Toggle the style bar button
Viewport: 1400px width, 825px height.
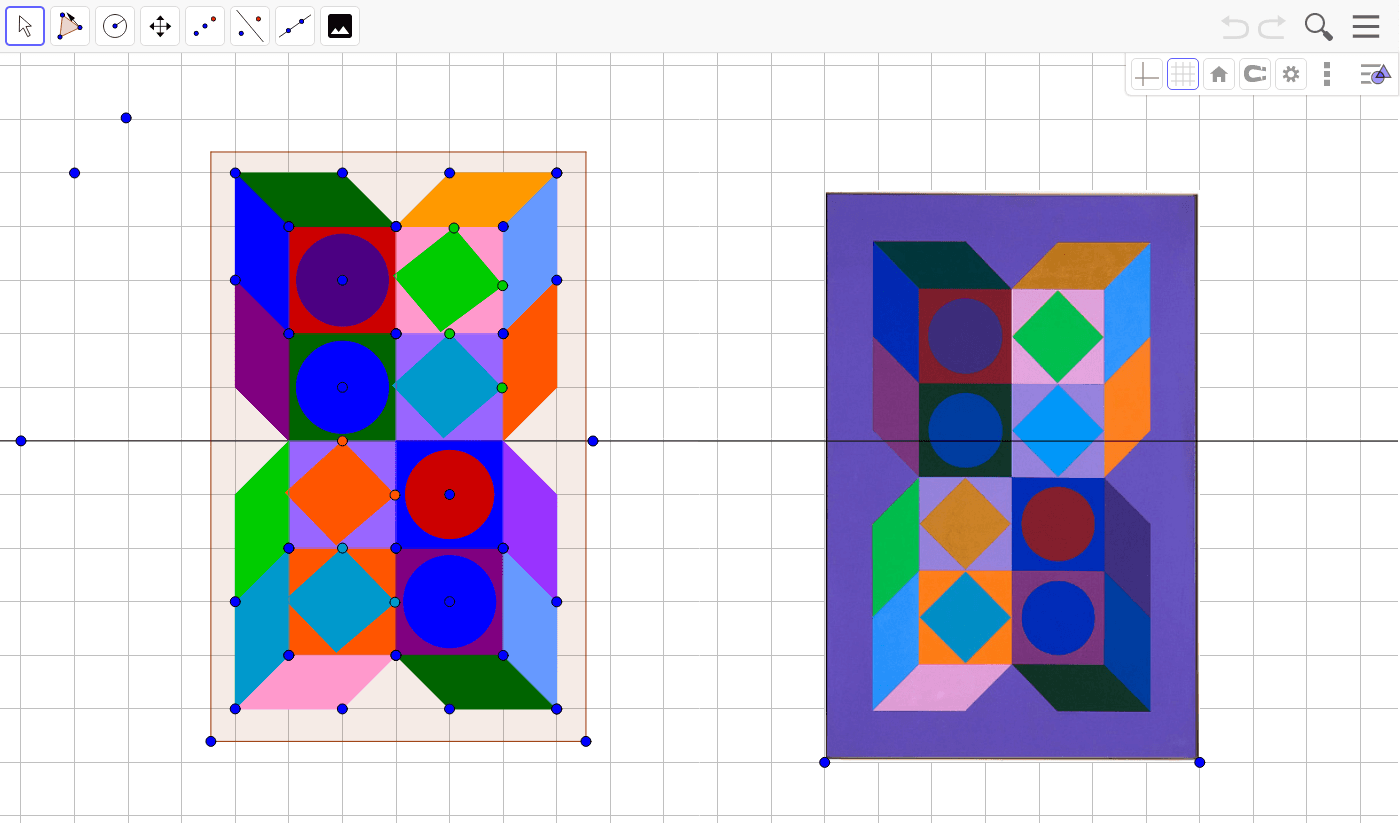tap(1375, 74)
